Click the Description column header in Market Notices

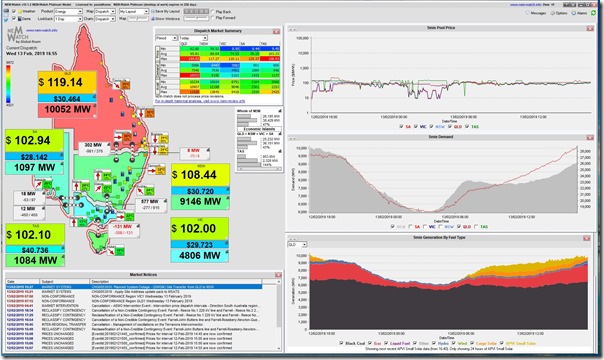click(x=176, y=281)
